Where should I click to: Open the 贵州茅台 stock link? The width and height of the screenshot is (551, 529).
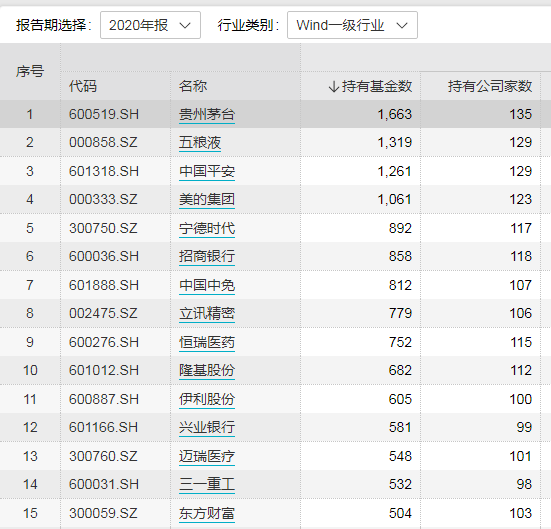[207, 115]
